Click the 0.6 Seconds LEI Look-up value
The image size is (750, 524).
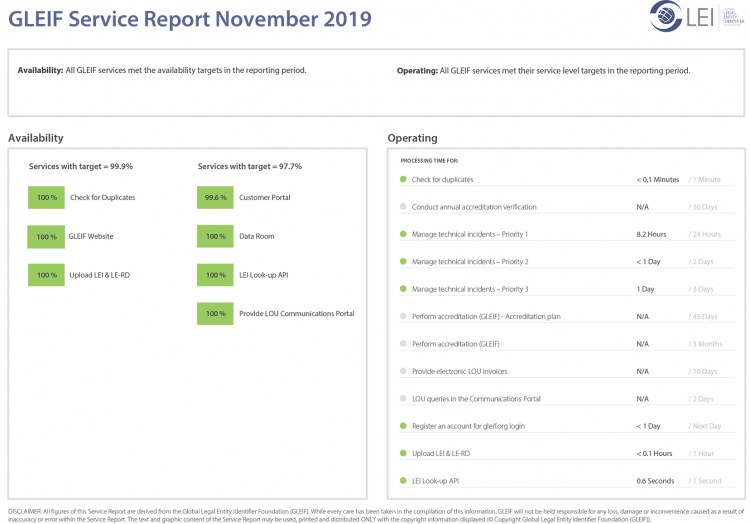(655, 481)
